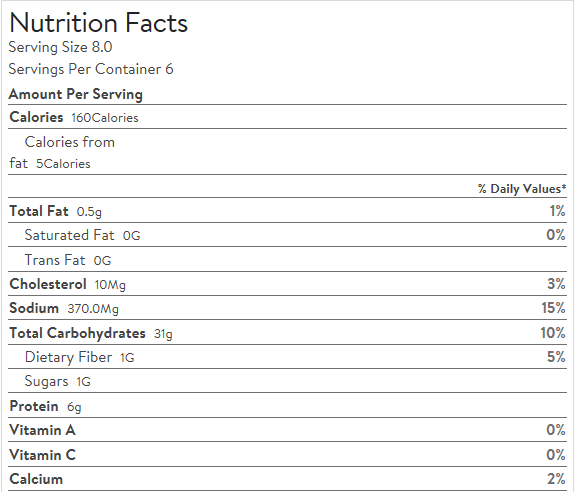This screenshot has width=575, height=492.
Task: Click the Nutrition Facts heading
Action: pos(98,23)
